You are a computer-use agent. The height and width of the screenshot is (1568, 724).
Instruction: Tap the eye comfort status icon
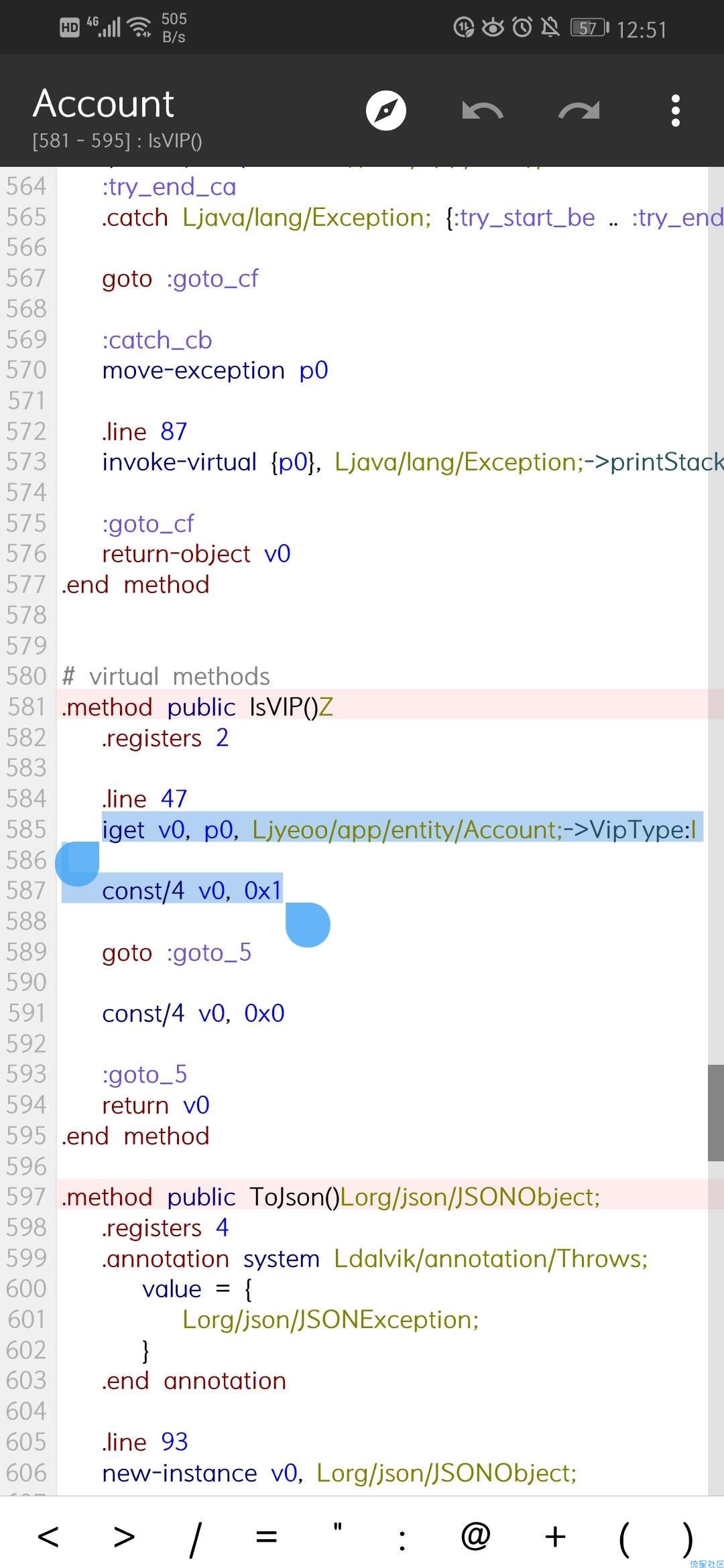(493, 27)
